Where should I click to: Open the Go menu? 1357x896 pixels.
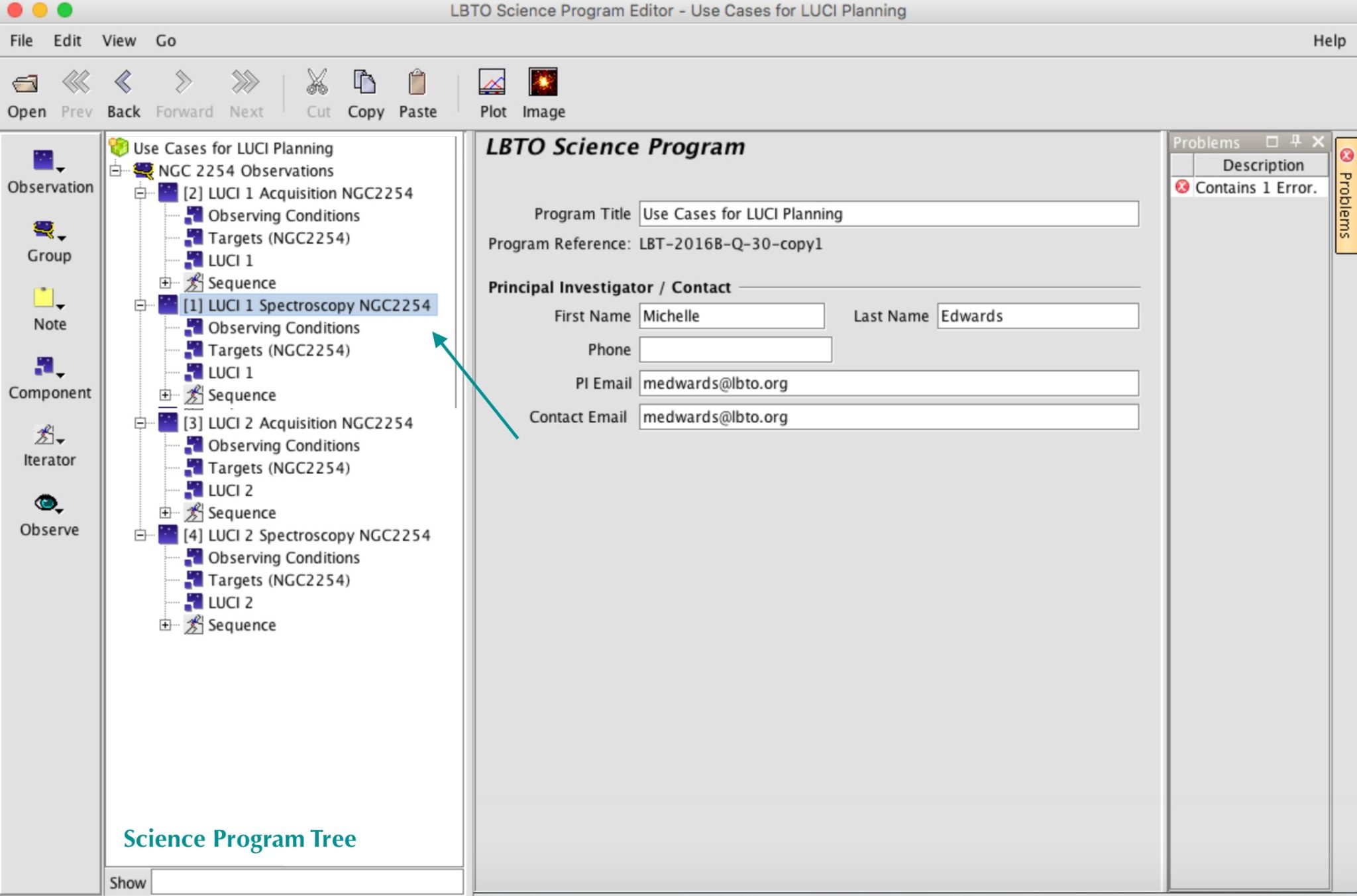166,40
